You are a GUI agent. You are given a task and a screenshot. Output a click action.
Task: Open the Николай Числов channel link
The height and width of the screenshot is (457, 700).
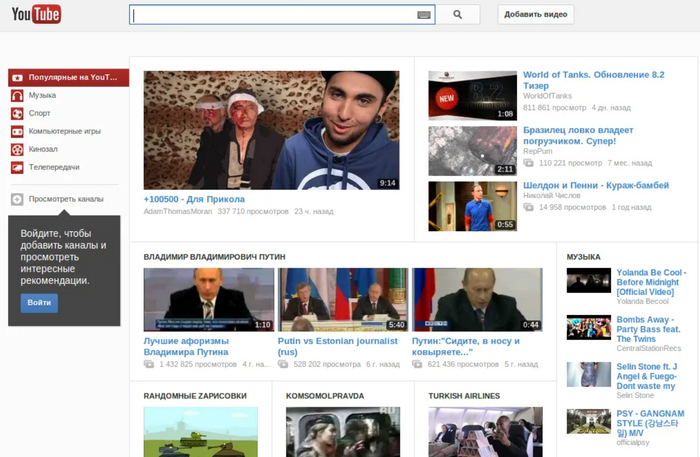[552, 195]
